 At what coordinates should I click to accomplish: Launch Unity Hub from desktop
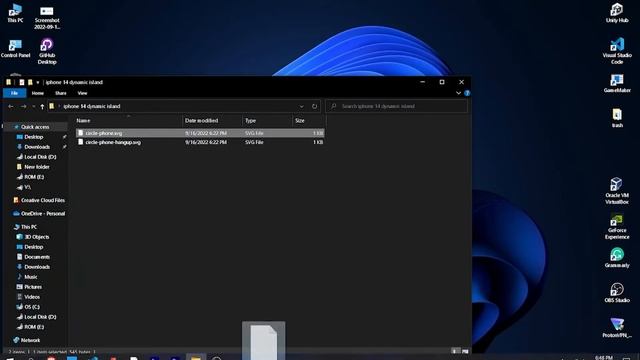click(617, 13)
